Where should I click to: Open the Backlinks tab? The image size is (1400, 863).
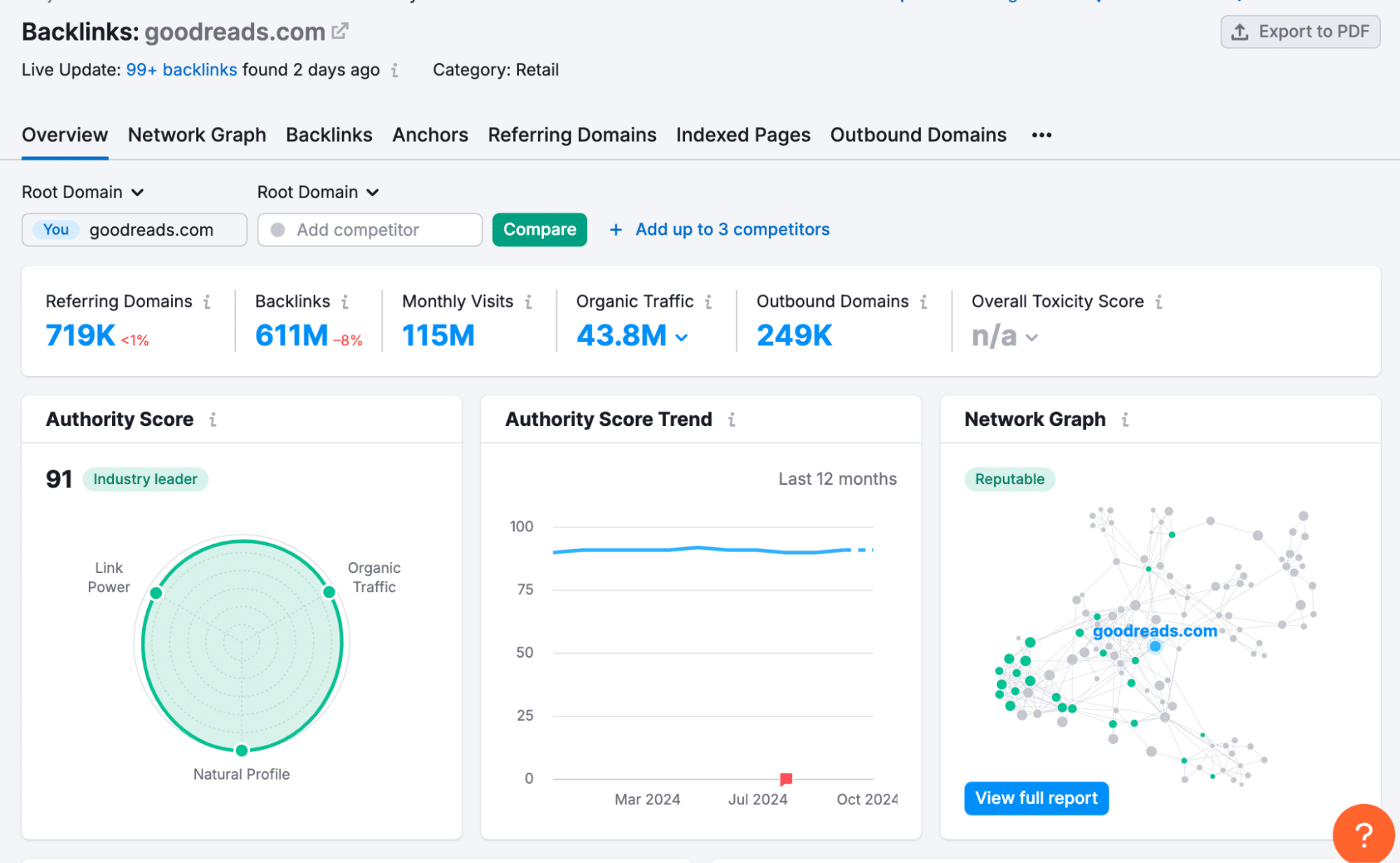(329, 134)
